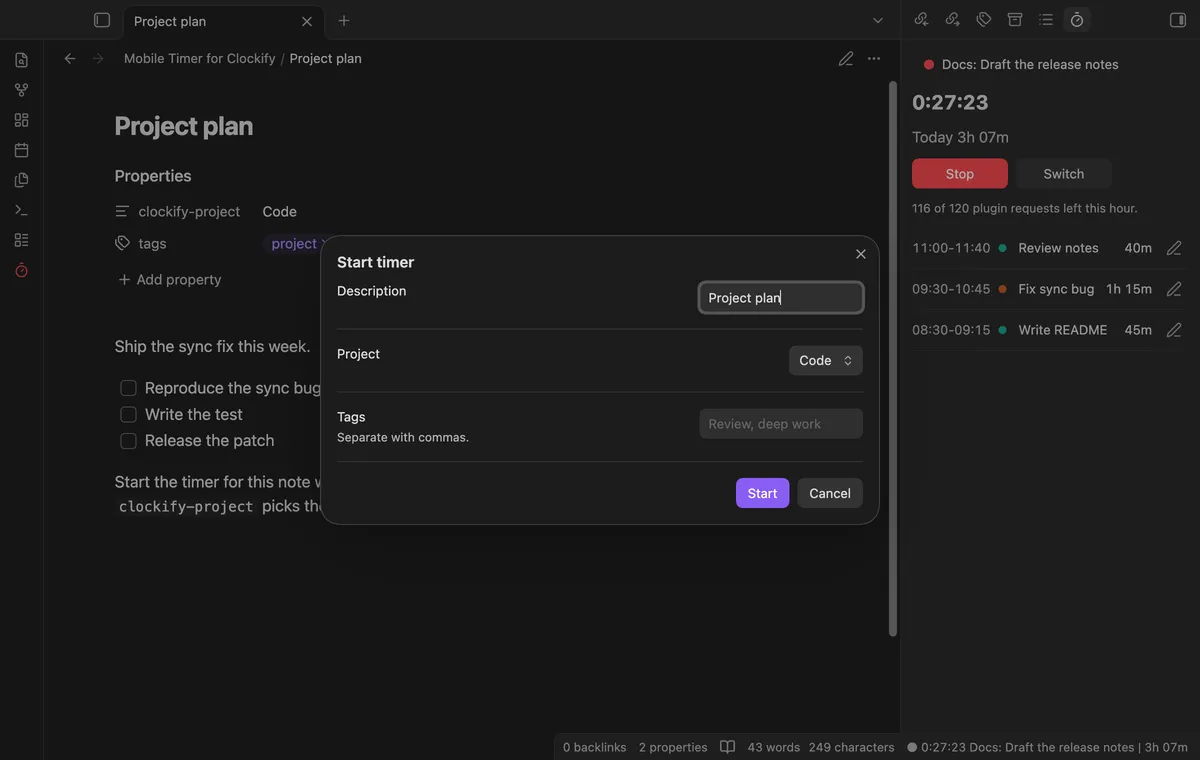This screenshot has width=1200, height=760.
Task: Click the Code value of clockify-project
Action: click(x=280, y=212)
